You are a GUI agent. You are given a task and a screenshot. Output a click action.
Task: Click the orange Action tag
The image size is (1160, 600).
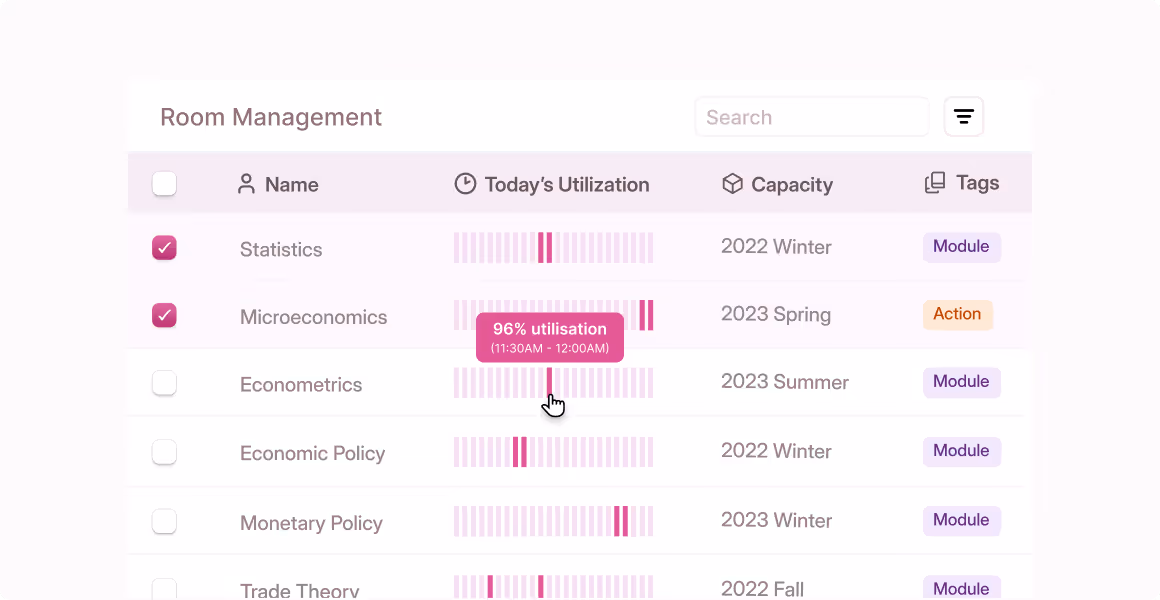tap(957, 314)
